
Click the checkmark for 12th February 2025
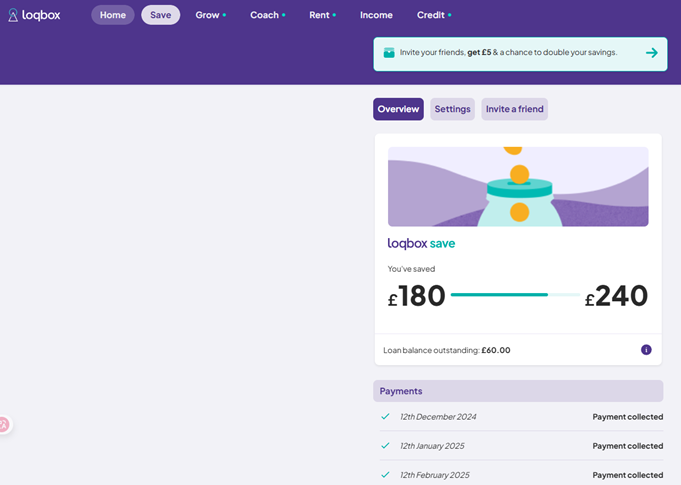(385, 475)
